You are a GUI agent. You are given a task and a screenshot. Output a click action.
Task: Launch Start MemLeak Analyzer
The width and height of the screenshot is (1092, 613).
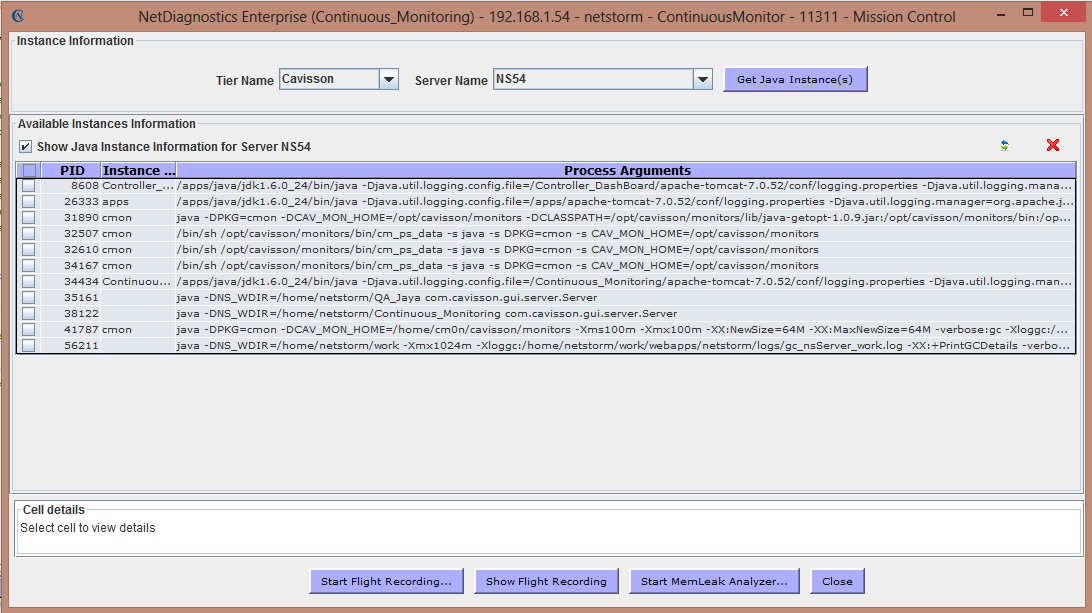coord(715,582)
